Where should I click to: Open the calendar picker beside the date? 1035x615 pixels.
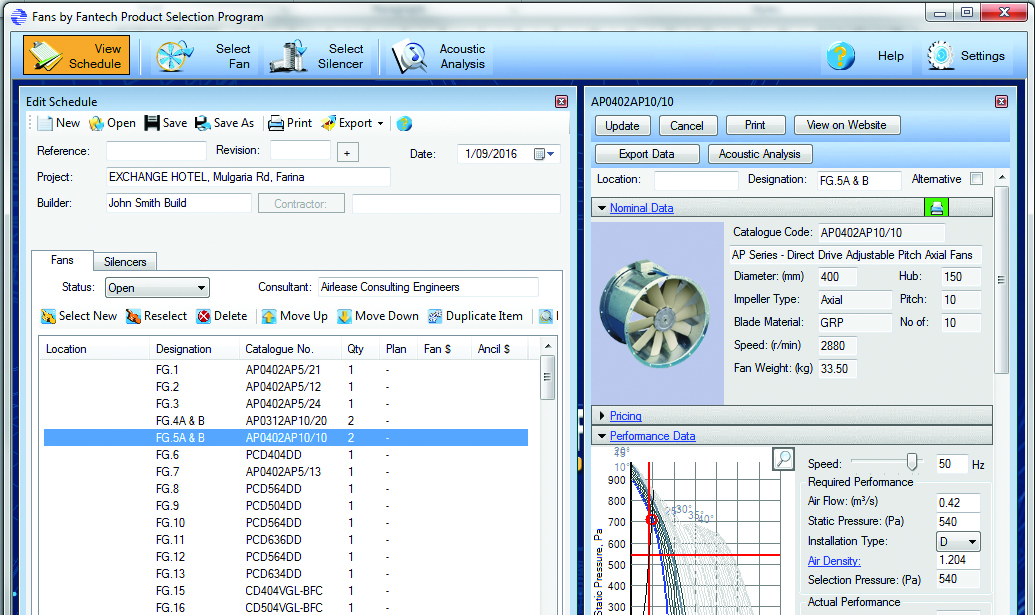(544, 154)
